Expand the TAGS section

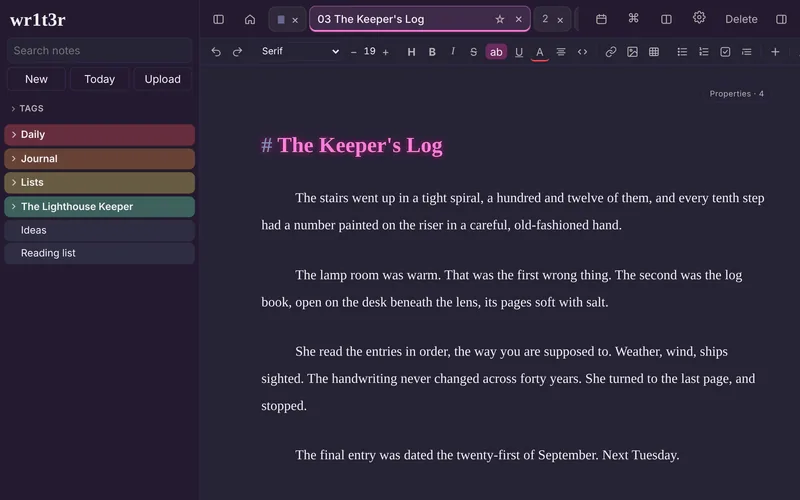28,108
